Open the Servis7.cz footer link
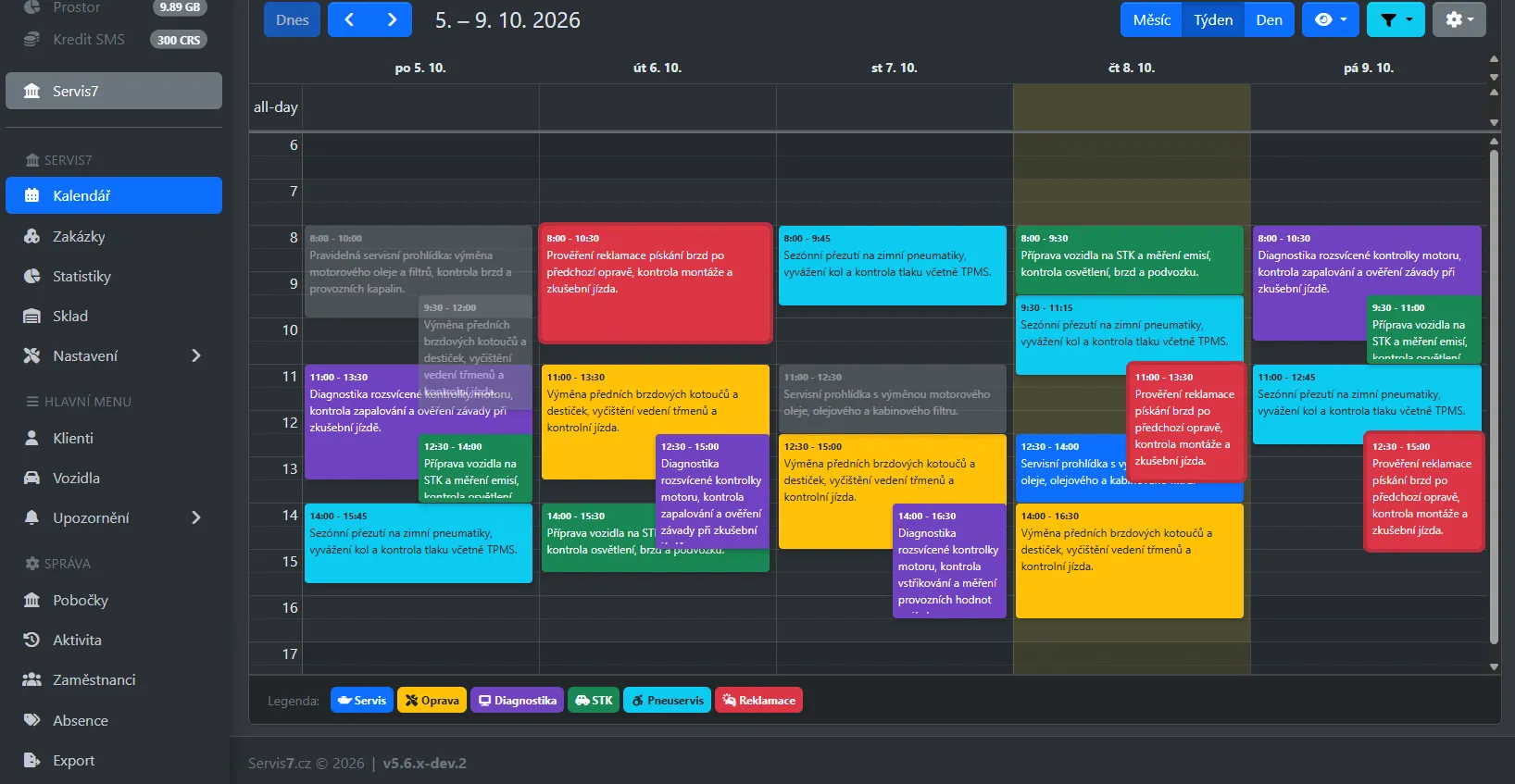Image resolution: width=1515 pixels, height=784 pixels. 280,763
